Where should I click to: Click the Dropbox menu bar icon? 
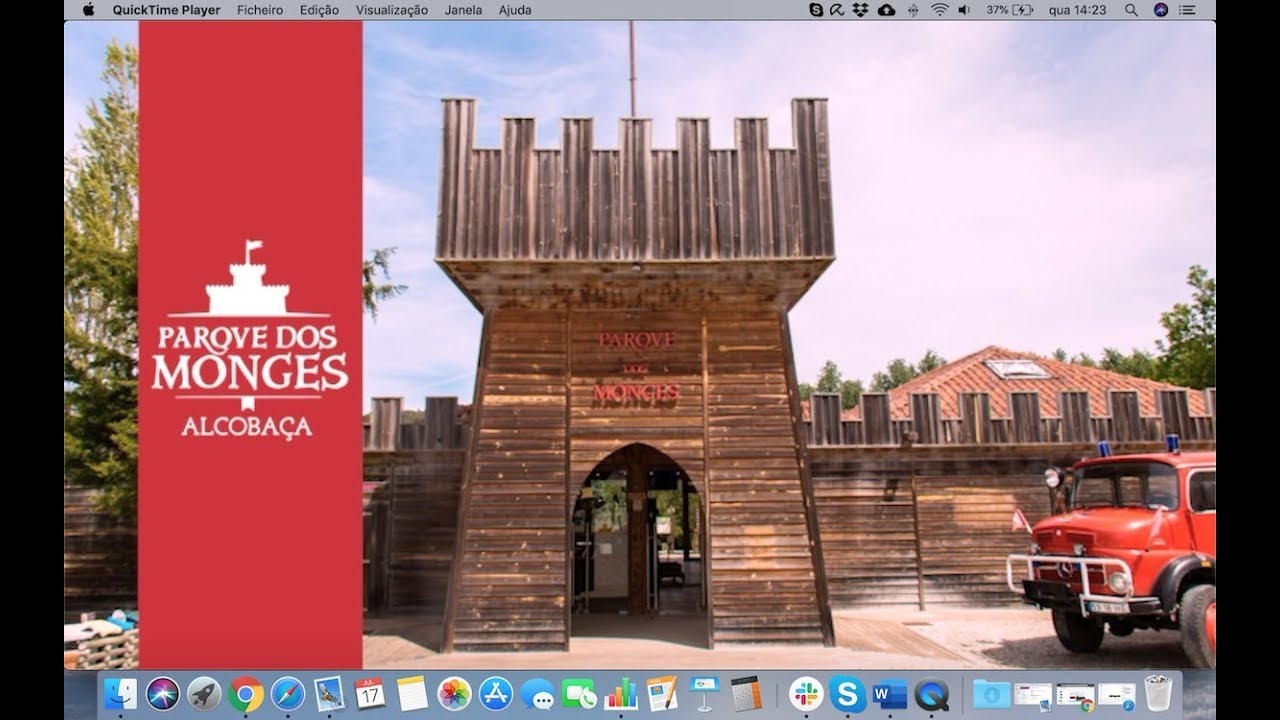click(861, 10)
